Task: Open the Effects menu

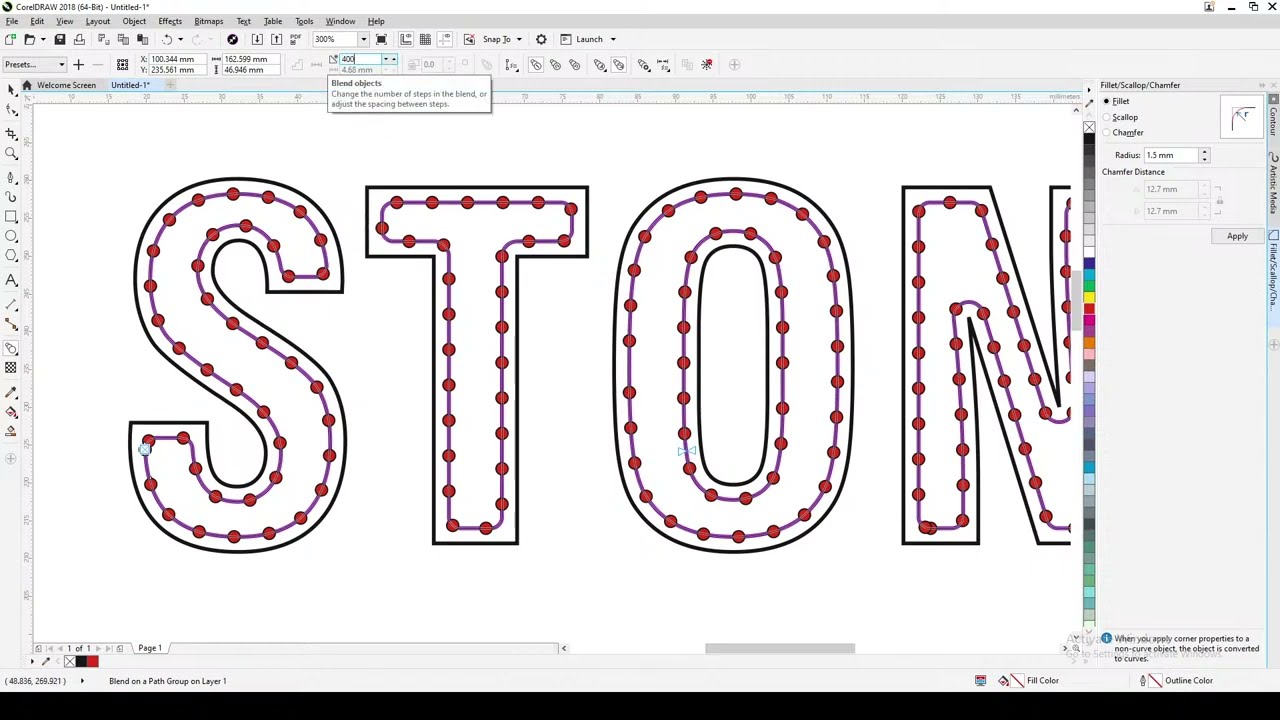Action: tap(170, 21)
